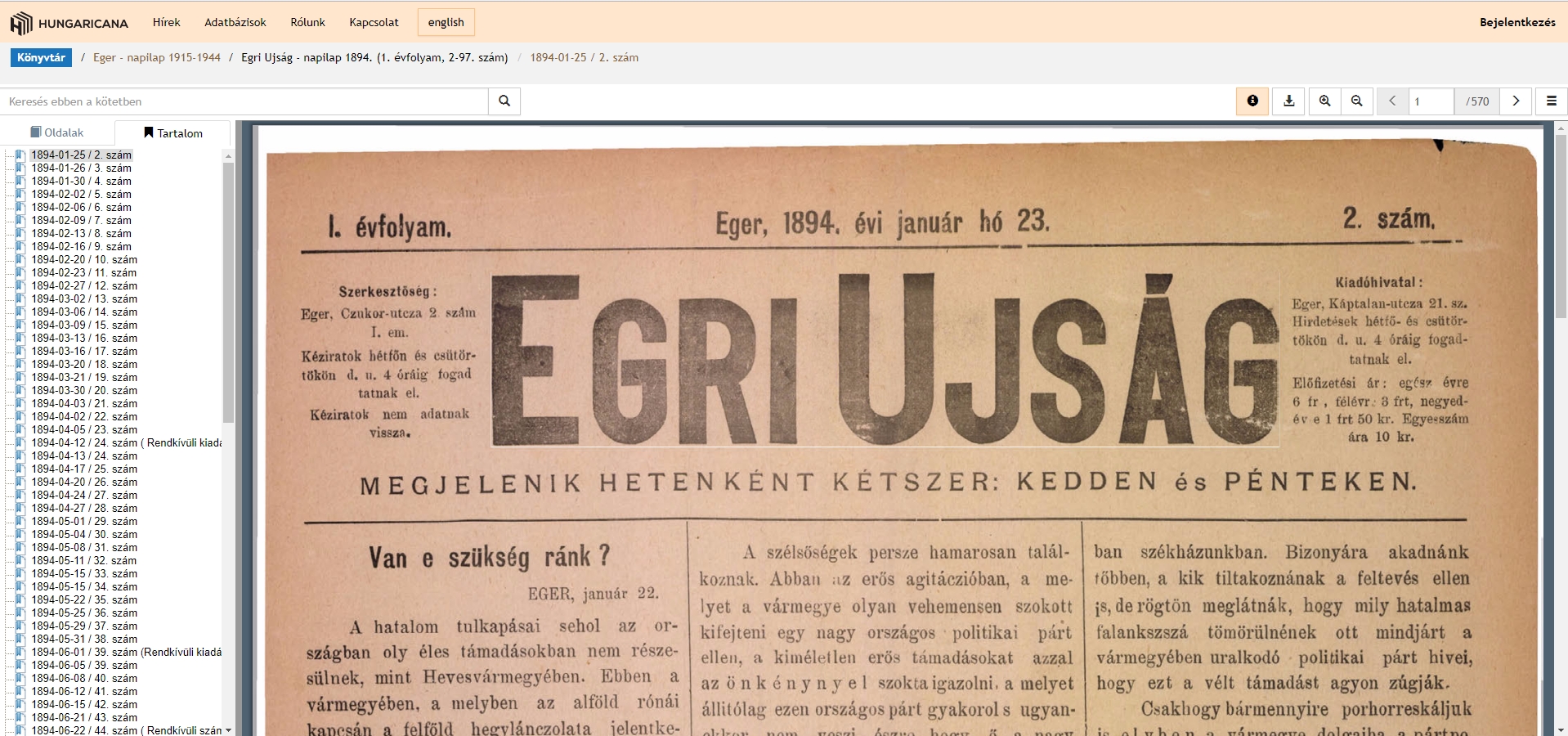Viewport: 1568px width, 736px height.
Task: Select 1894-02-23 / 11. szám entry
Action: tap(84, 272)
